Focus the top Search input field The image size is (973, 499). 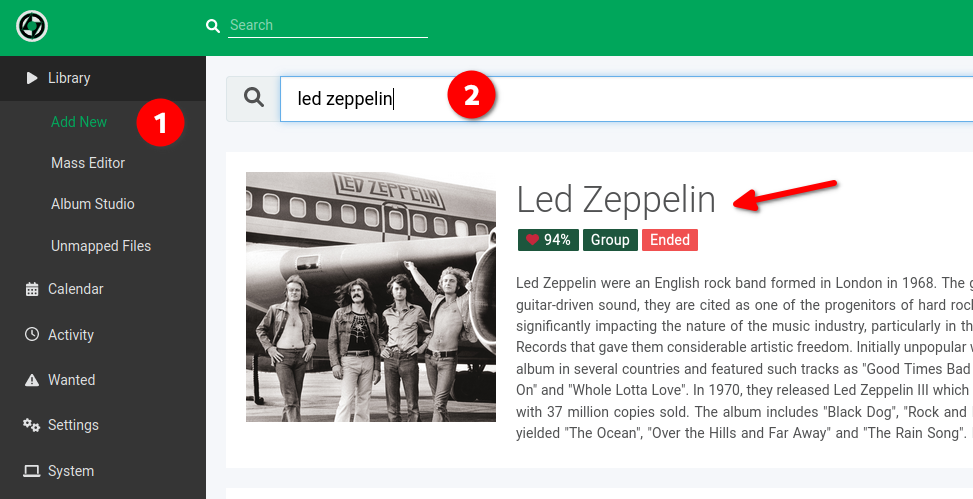tap(328, 25)
